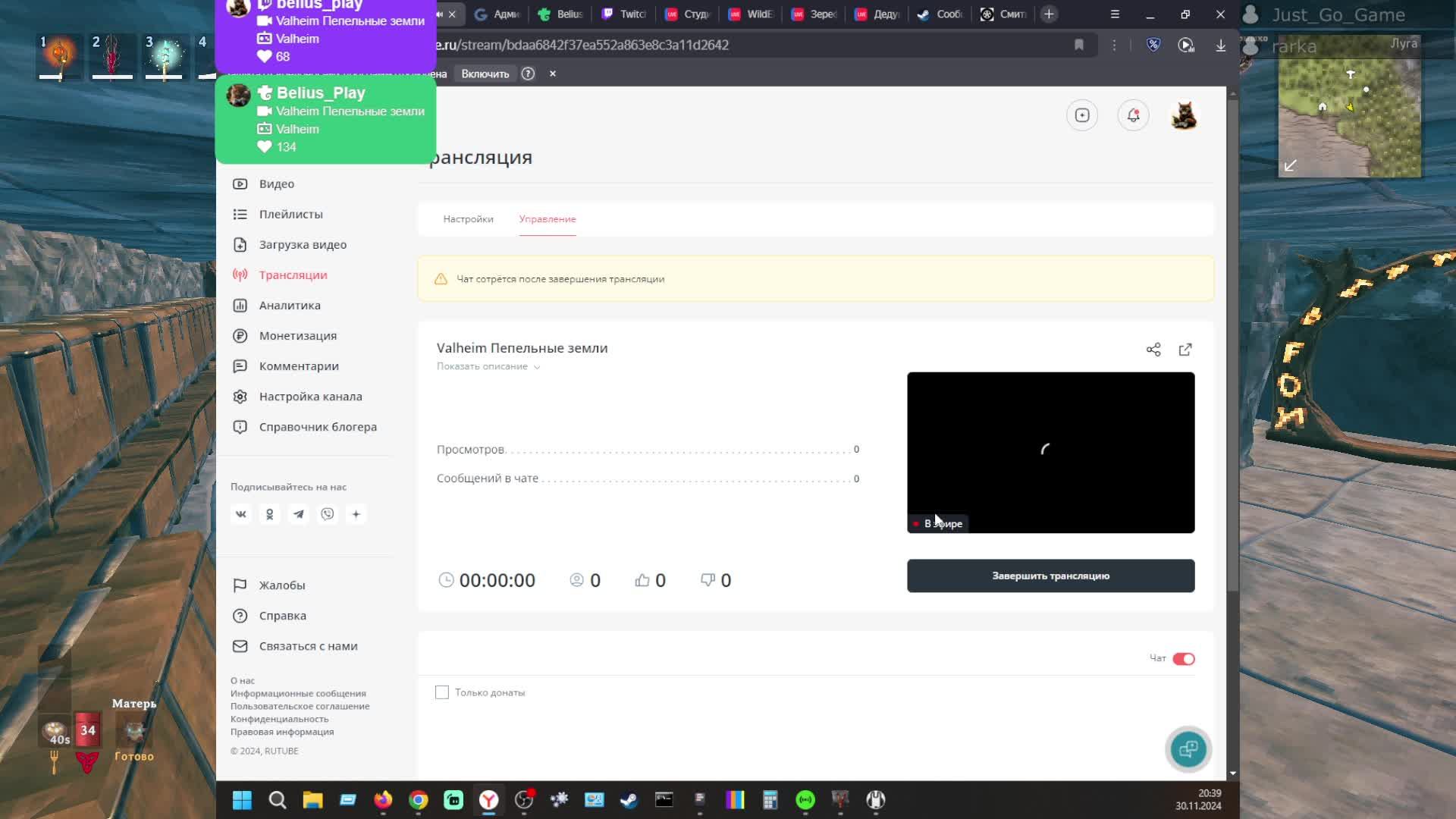Open Комментарии in the sidebar
Screen dimensions: 1456x819
pos(285,366)
